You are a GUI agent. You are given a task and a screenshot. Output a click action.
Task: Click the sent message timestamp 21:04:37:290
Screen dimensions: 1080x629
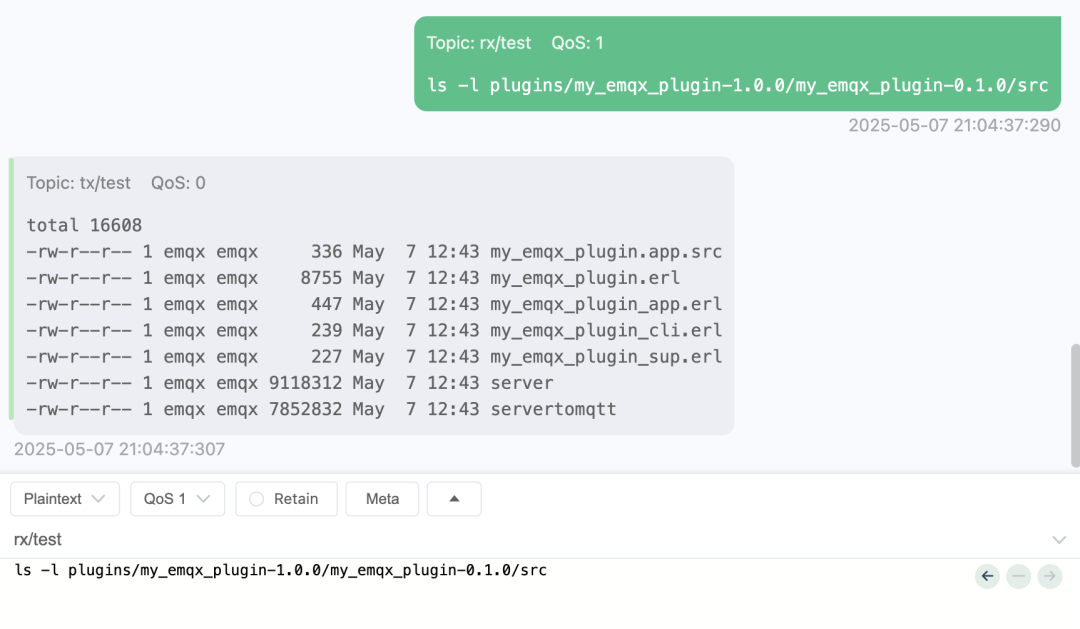tap(954, 126)
